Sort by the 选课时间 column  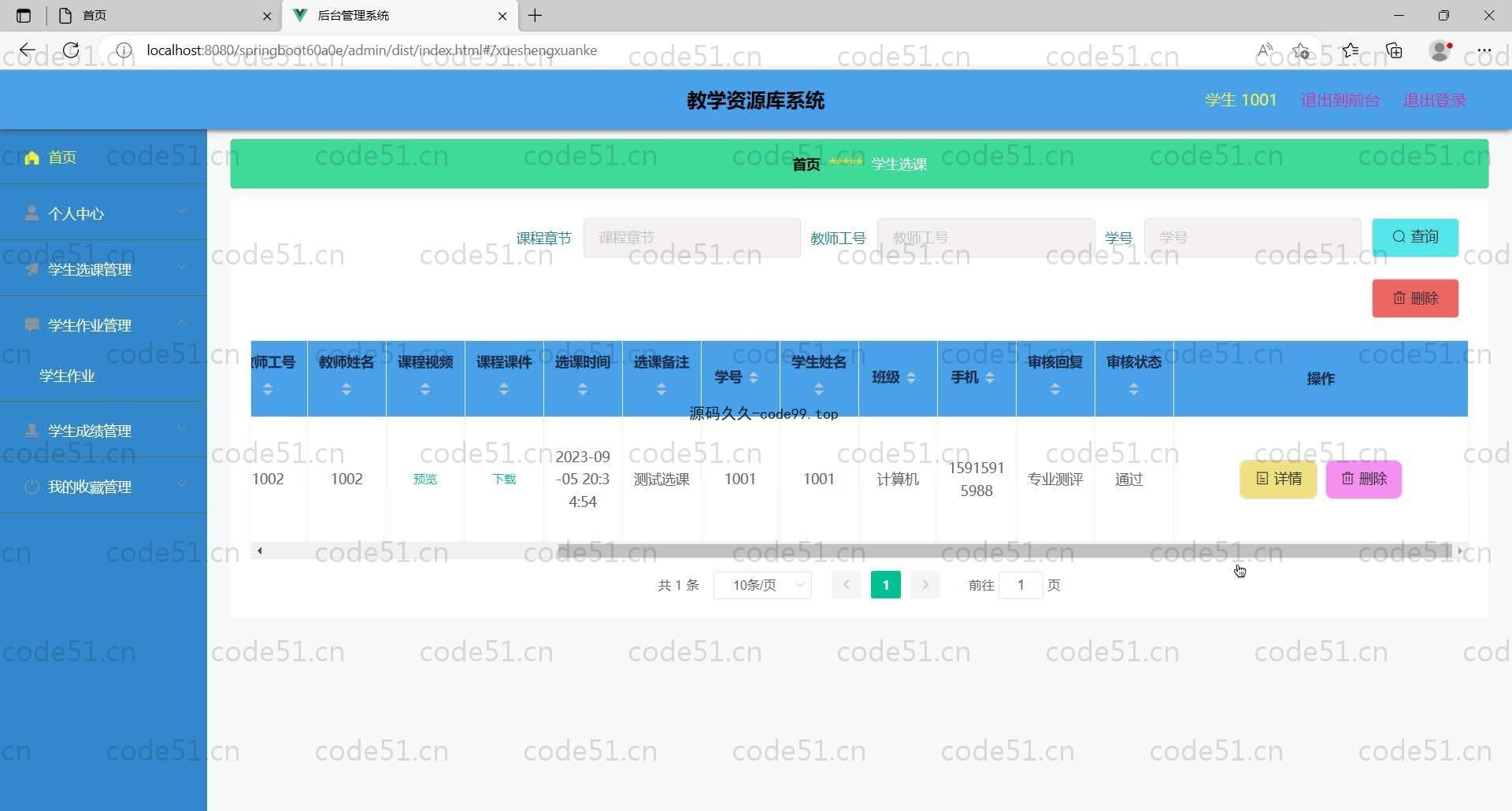[583, 389]
